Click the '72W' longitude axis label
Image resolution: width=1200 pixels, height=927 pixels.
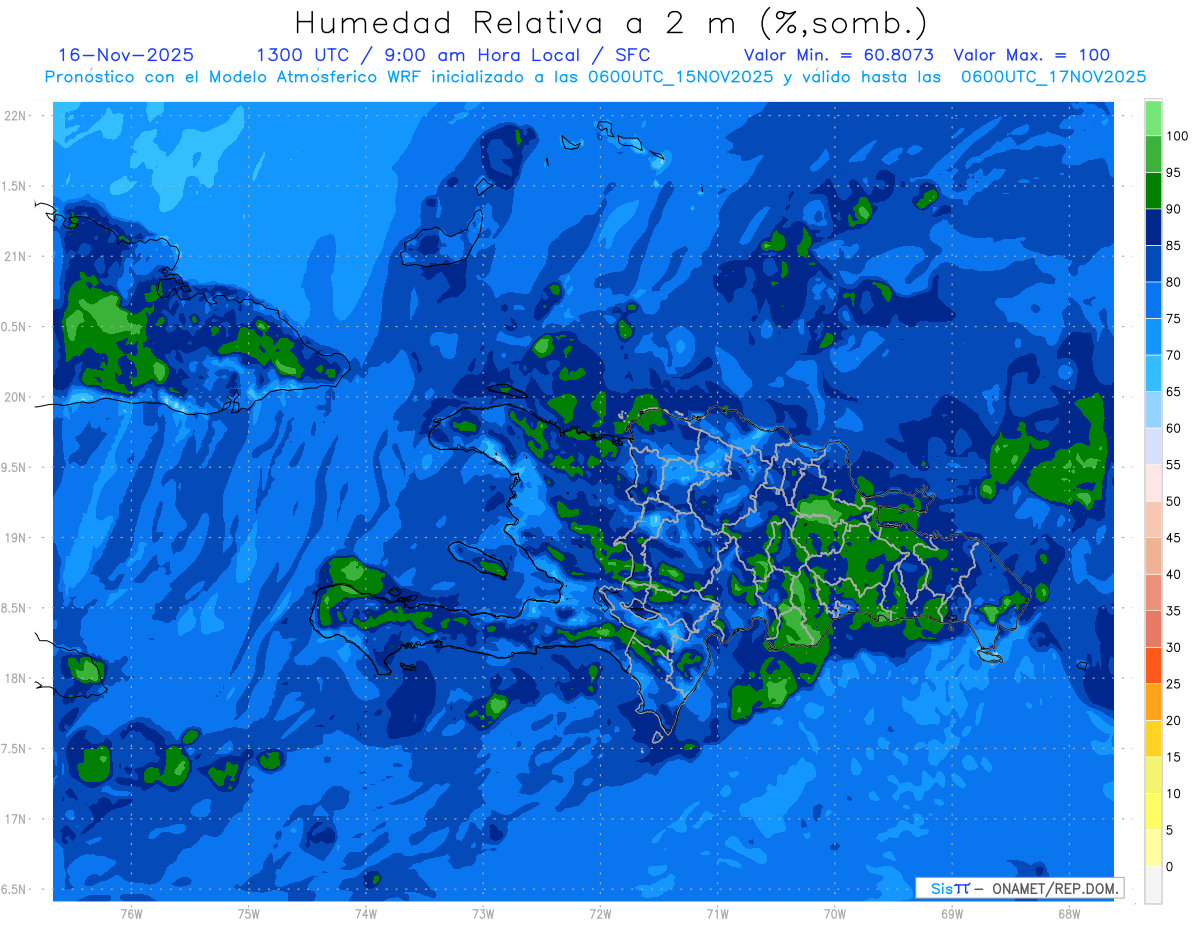point(600,913)
